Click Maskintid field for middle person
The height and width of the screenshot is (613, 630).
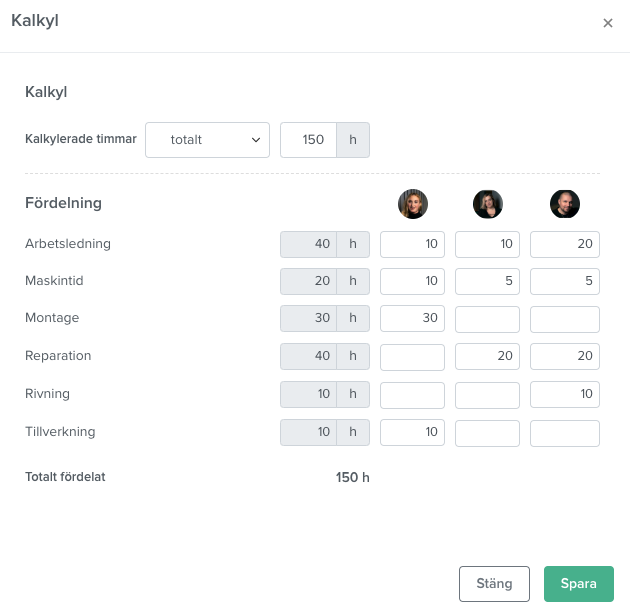487,281
